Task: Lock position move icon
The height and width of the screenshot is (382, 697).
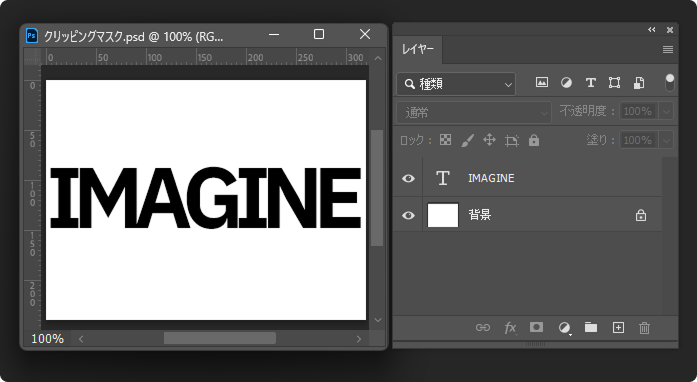Action: pos(489,140)
